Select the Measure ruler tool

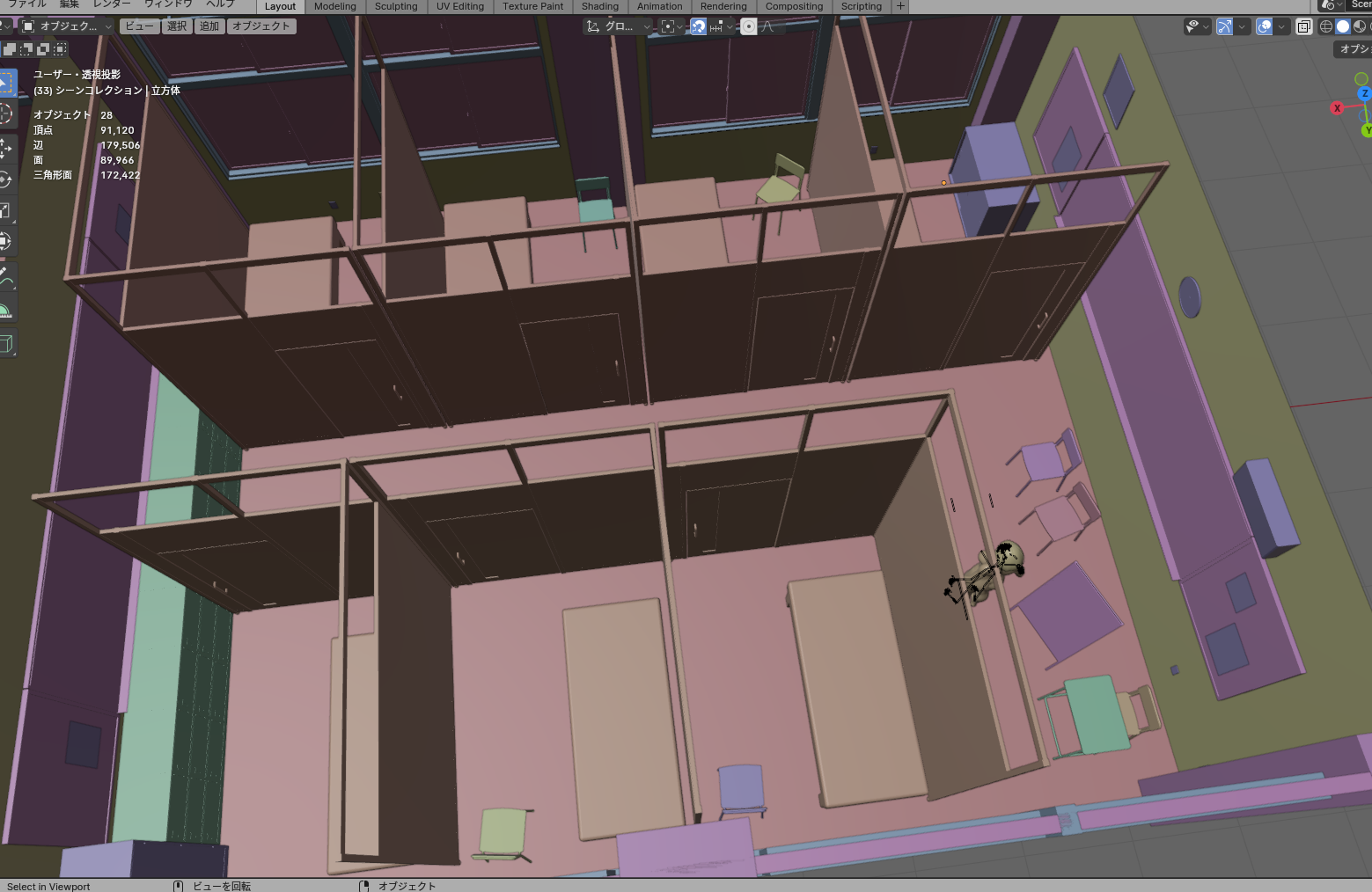tap(5, 311)
